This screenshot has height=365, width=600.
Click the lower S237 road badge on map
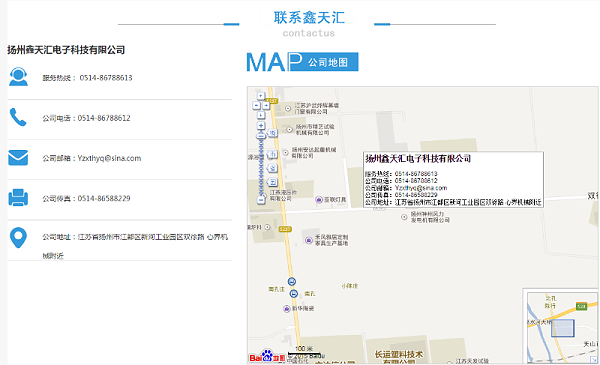click(x=285, y=229)
